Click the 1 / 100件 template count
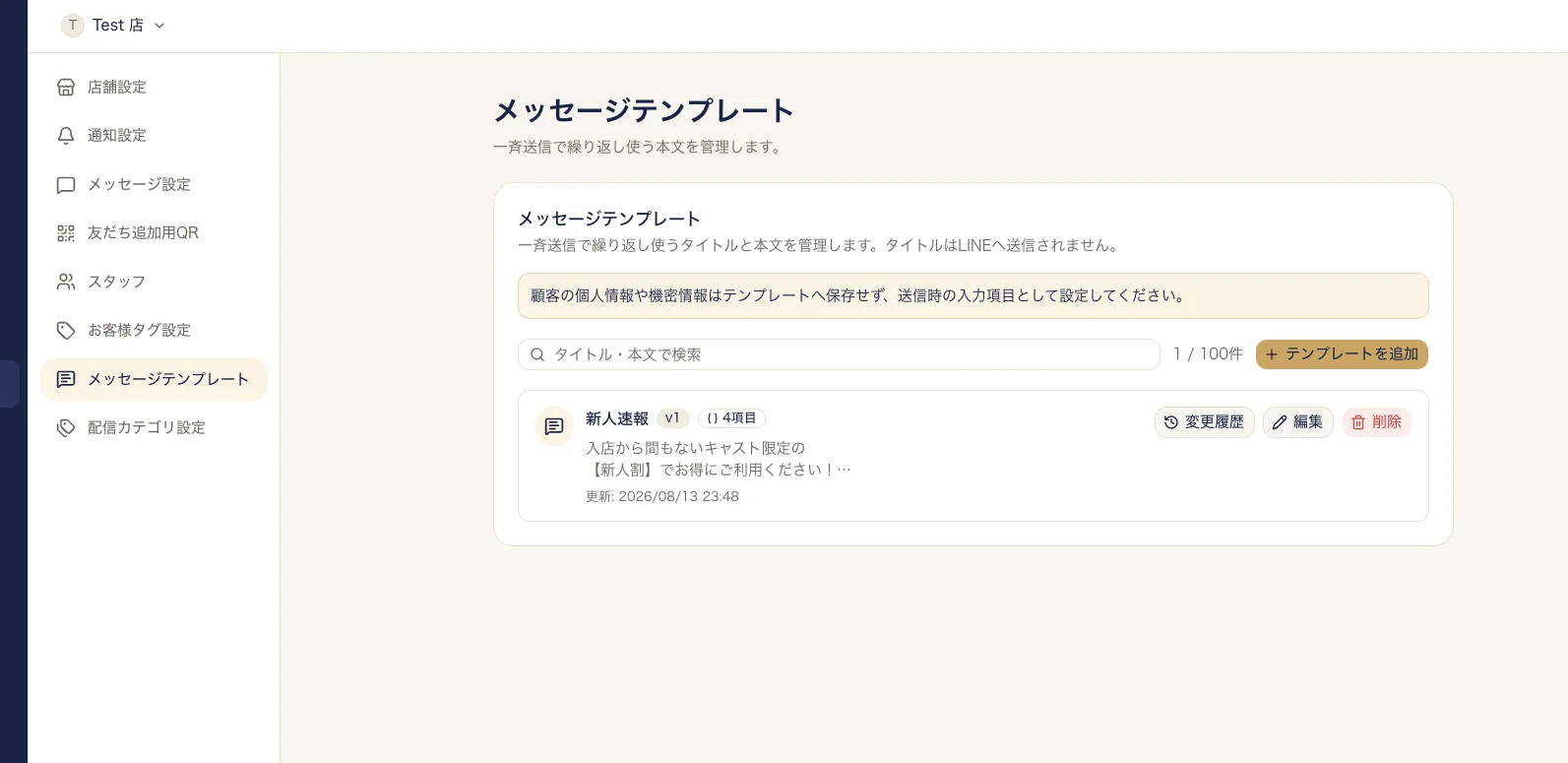 coord(1208,354)
